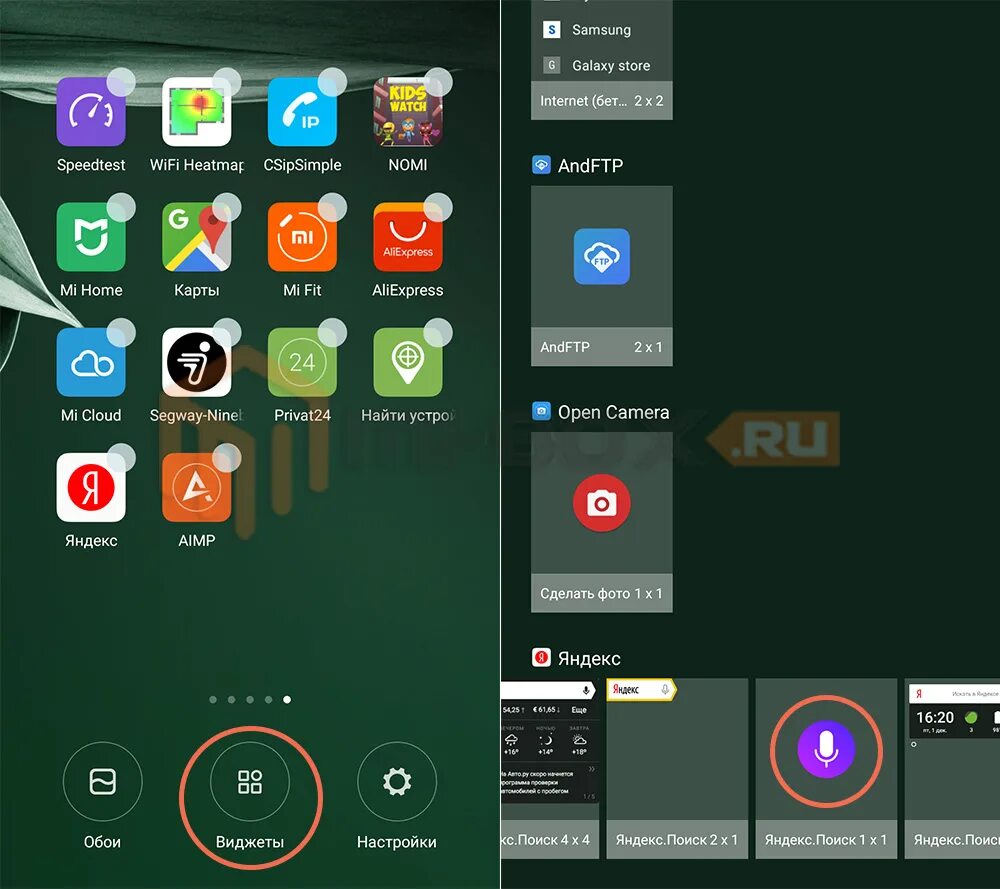
Task: Open the AliExpress app
Action: [408, 237]
